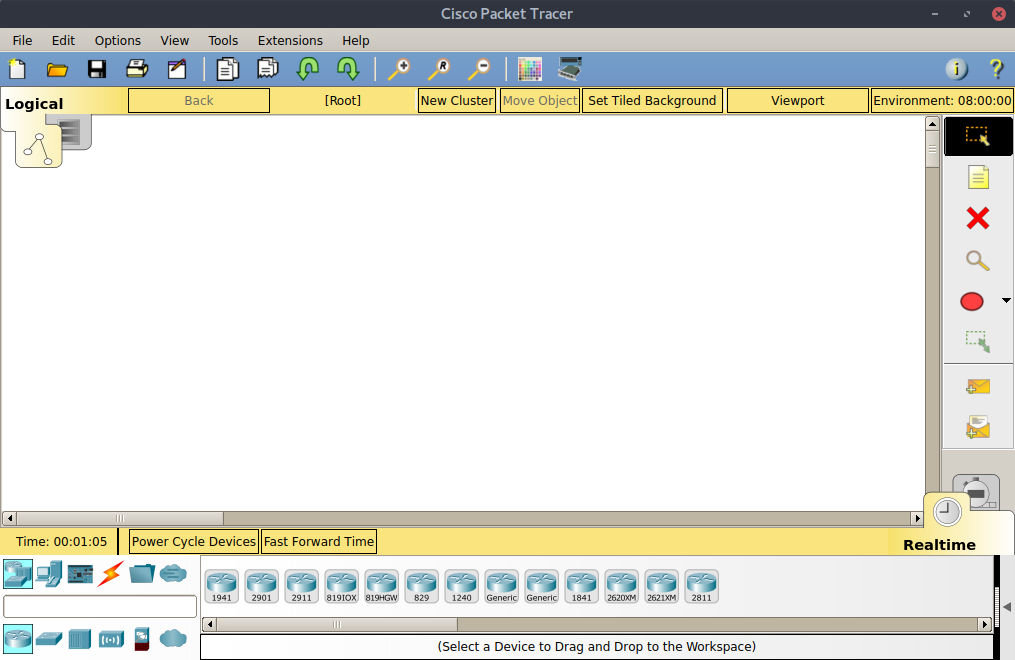Select the 2911 router device
Viewport: 1015px width, 660px height.
click(x=302, y=586)
